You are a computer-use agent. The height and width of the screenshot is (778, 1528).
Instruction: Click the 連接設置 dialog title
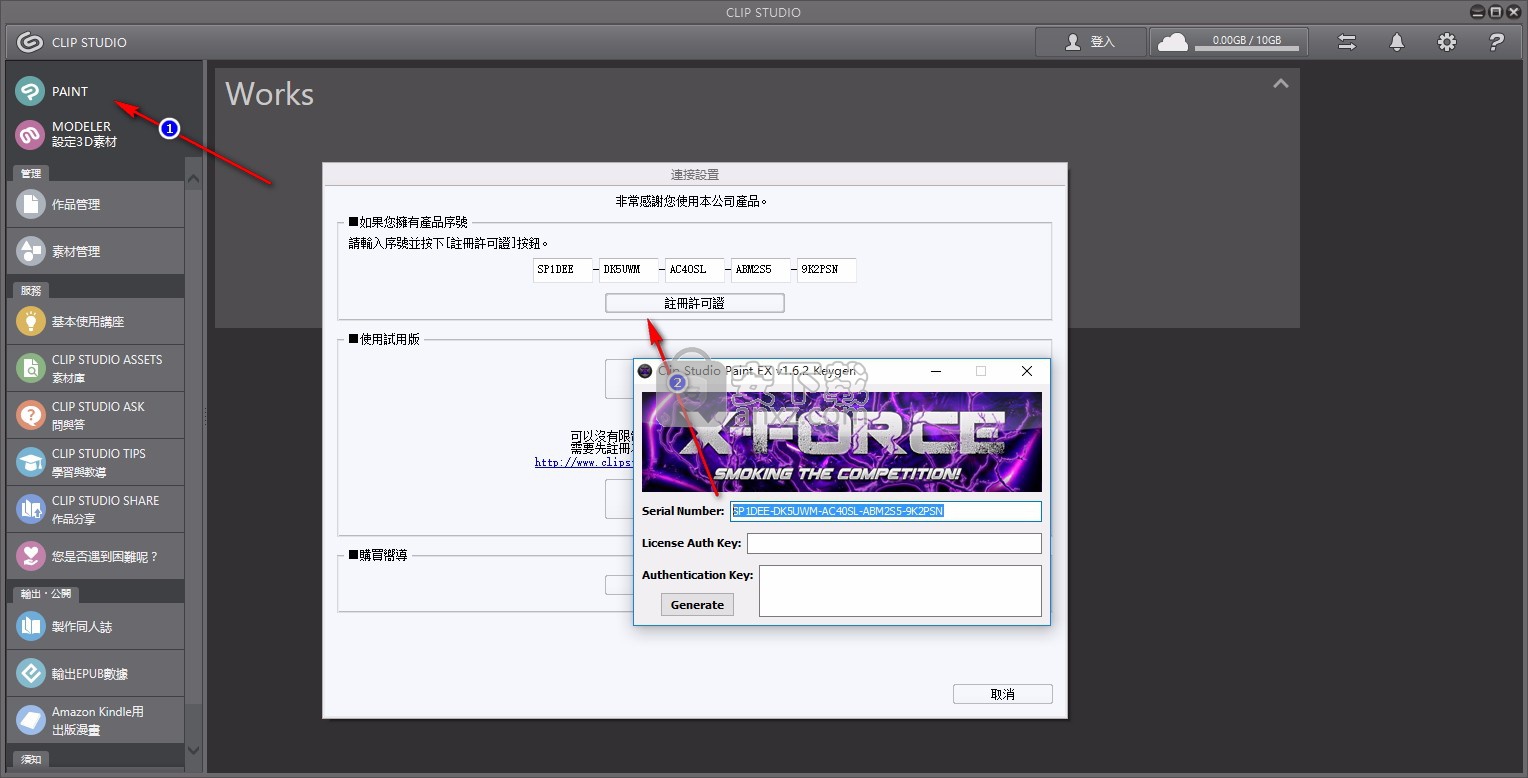tap(694, 175)
